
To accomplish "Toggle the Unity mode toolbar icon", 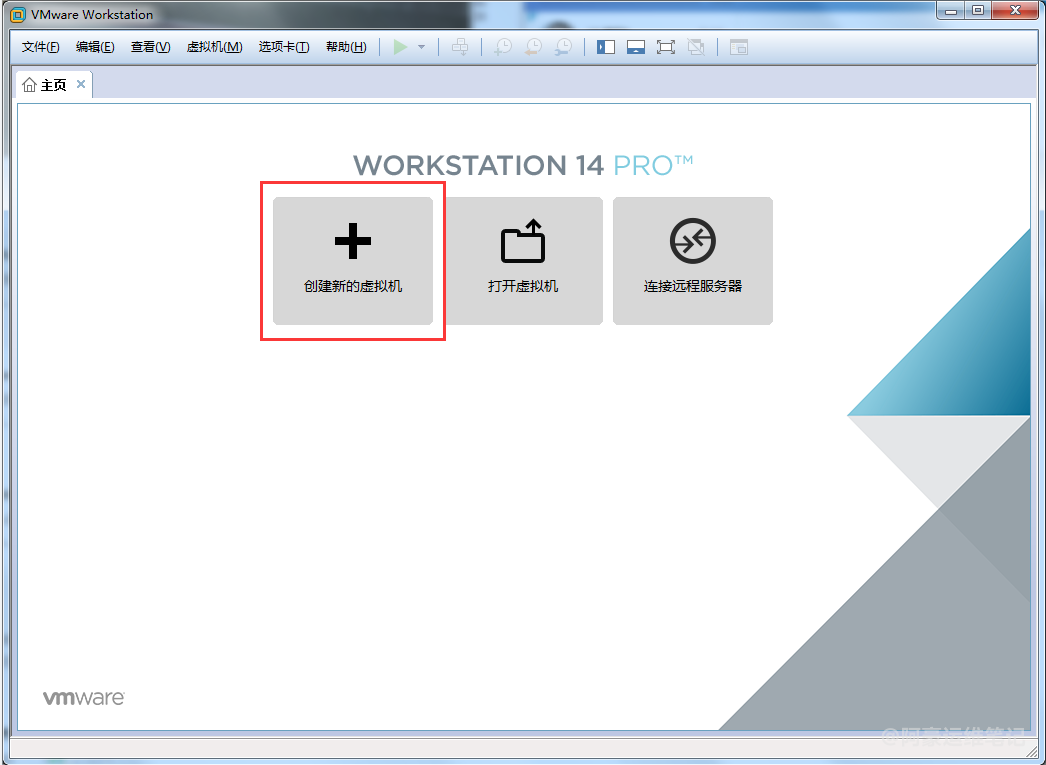I will [x=696, y=47].
